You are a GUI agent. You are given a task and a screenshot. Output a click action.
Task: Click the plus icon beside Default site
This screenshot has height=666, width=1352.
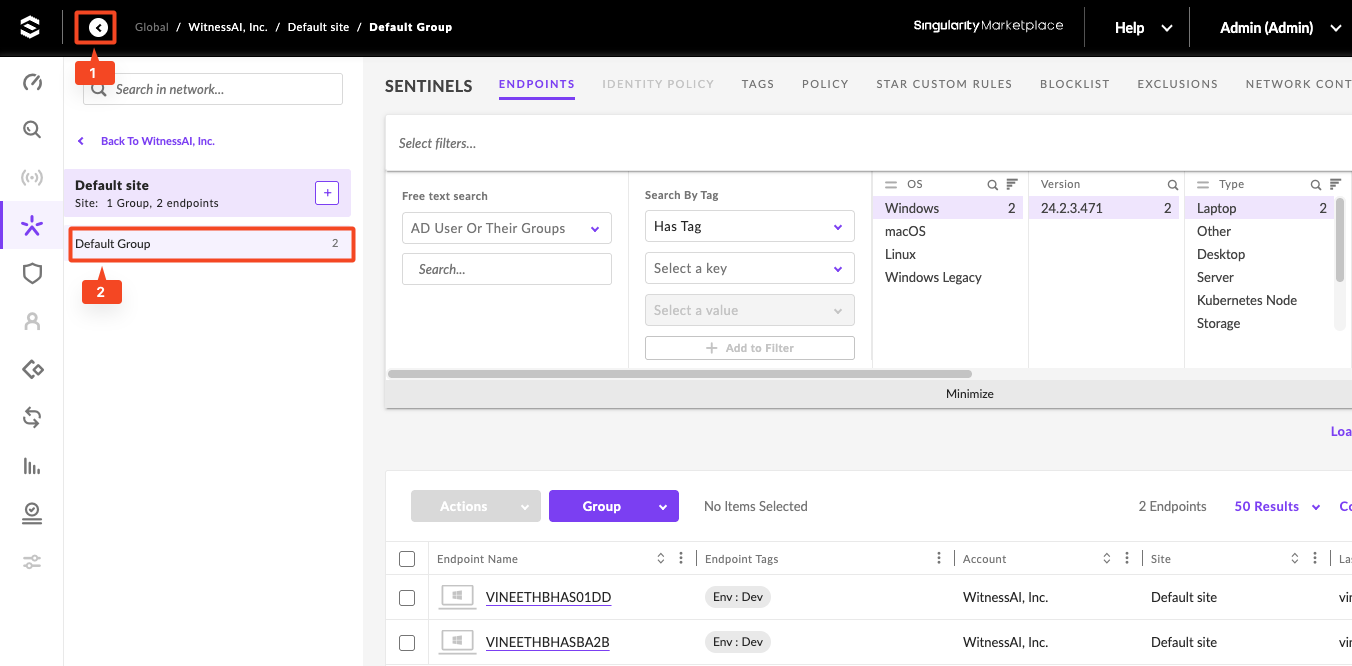(x=327, y=193)
